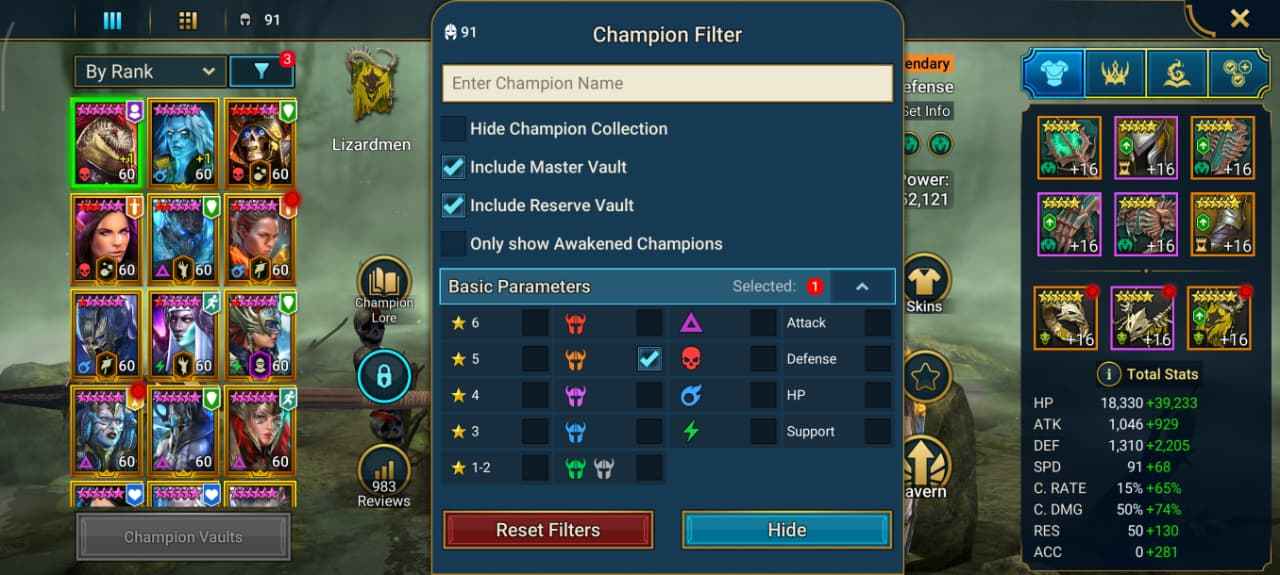Check Hide Champion Collection box

coord(454,129)
